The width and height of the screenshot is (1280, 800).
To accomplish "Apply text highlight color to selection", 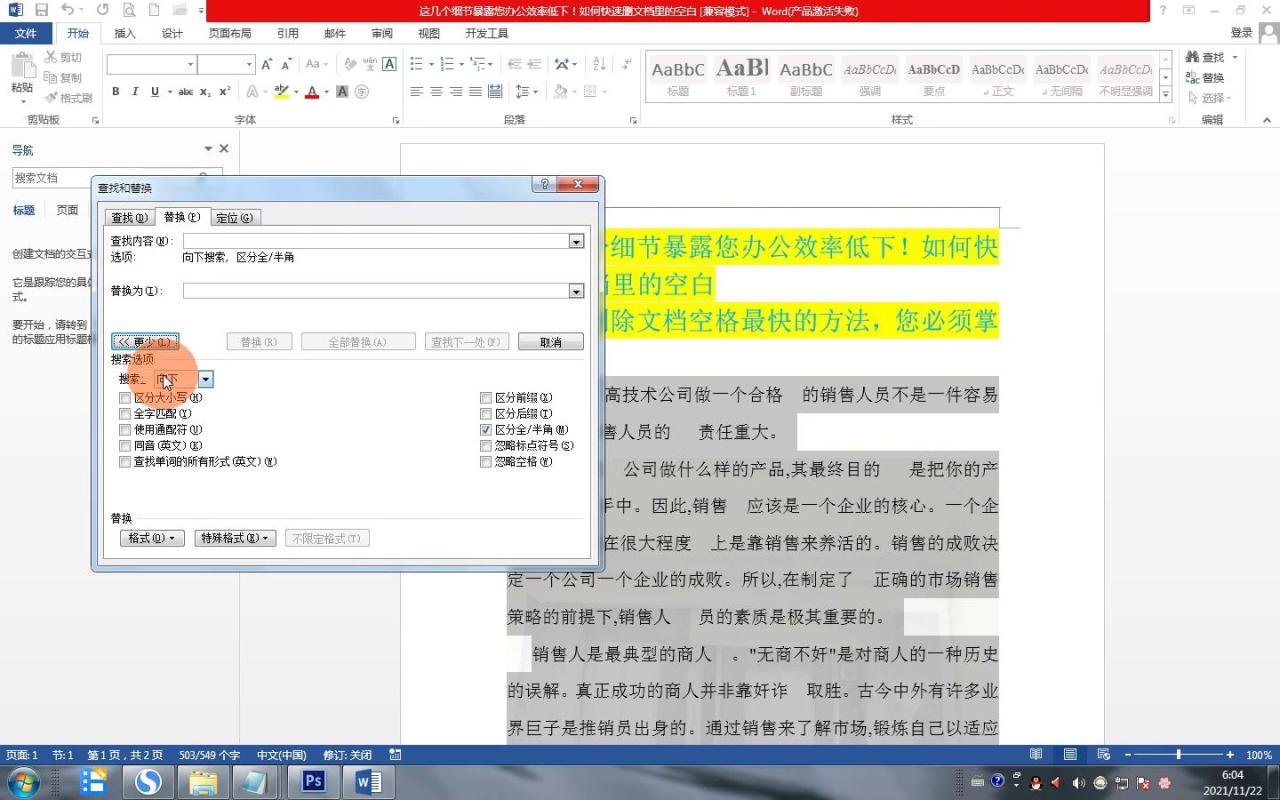I will point(278,91).
